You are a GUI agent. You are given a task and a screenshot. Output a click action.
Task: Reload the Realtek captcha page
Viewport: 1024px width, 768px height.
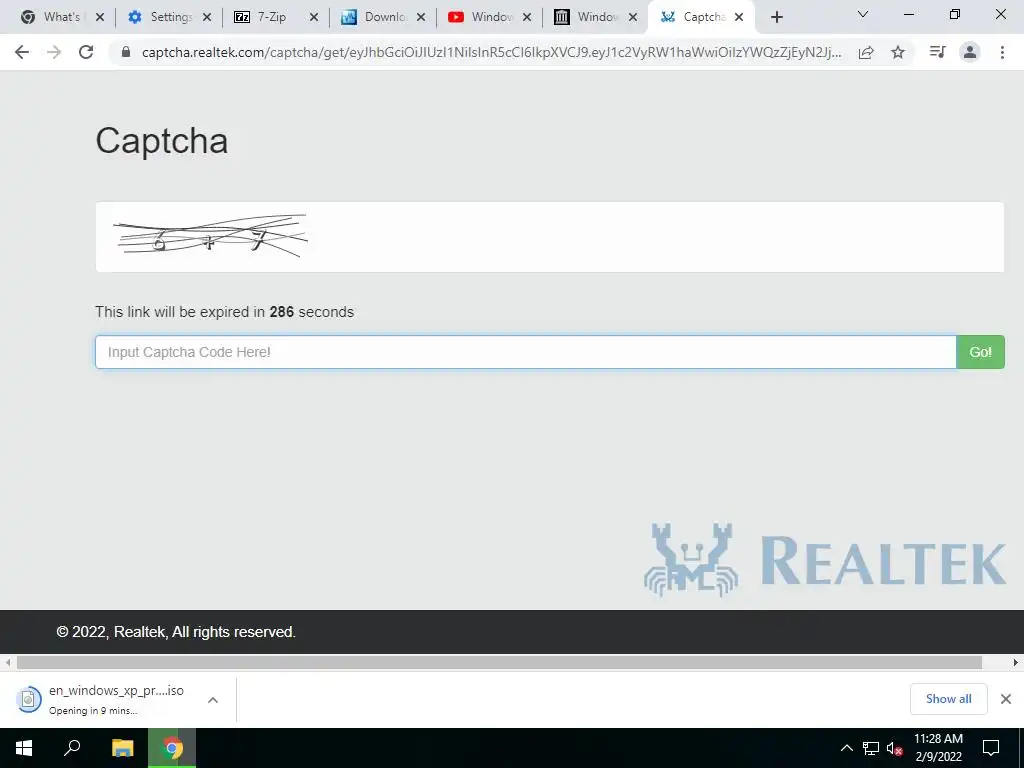click(x=86, y=52)
